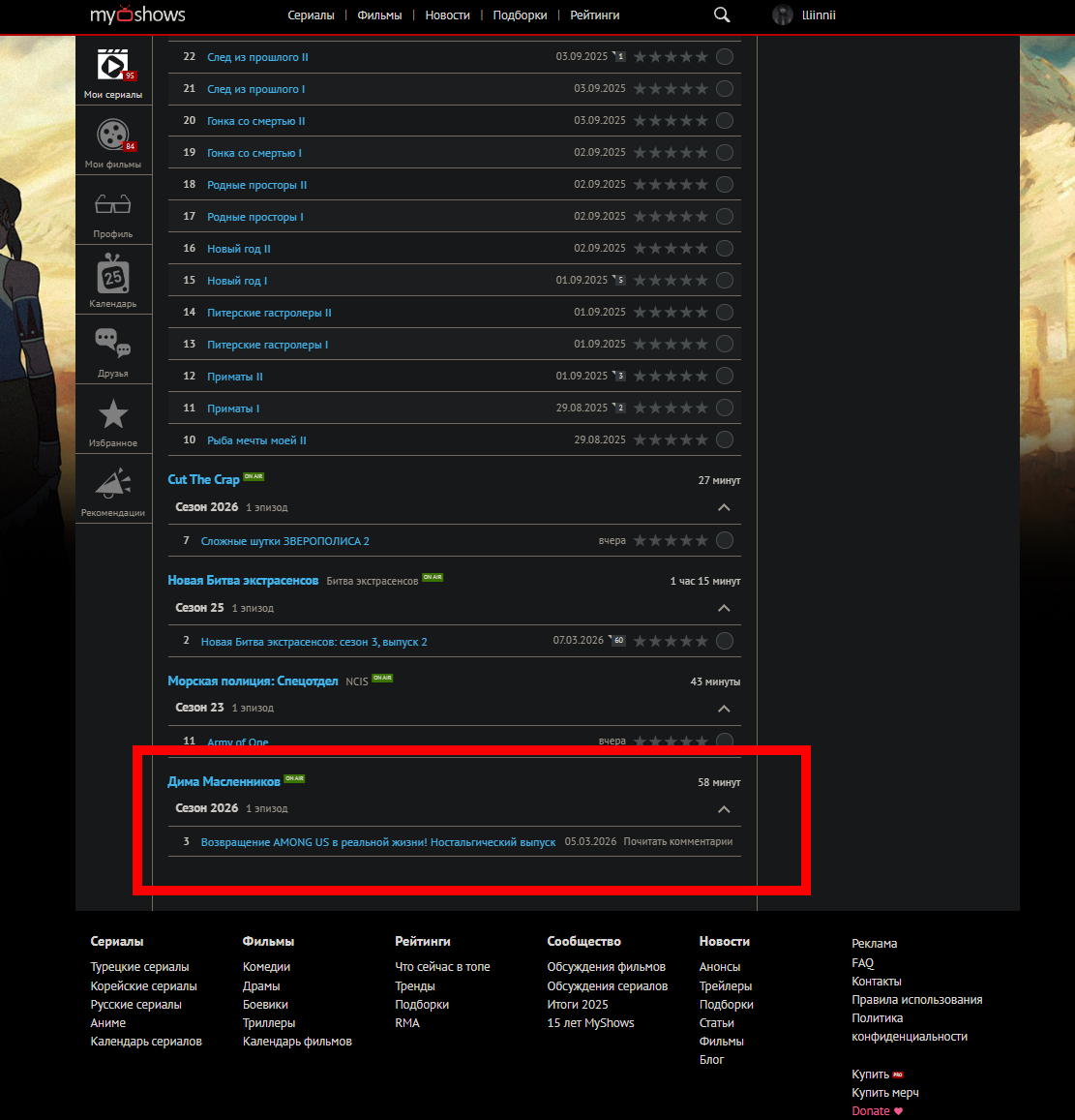Screen dimensions: 1075x1120
Task: Collapse Дима Масленников Сезон 2026
Action: [724, 808]
